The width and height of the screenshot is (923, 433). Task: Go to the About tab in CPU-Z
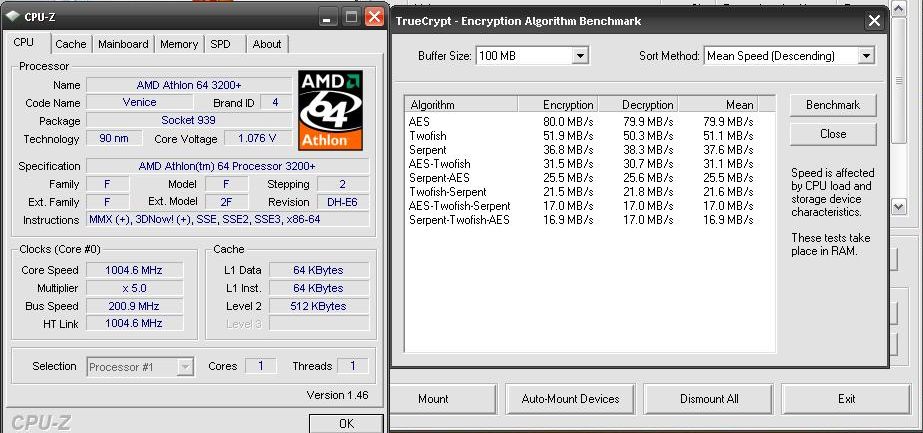point(267,44)
